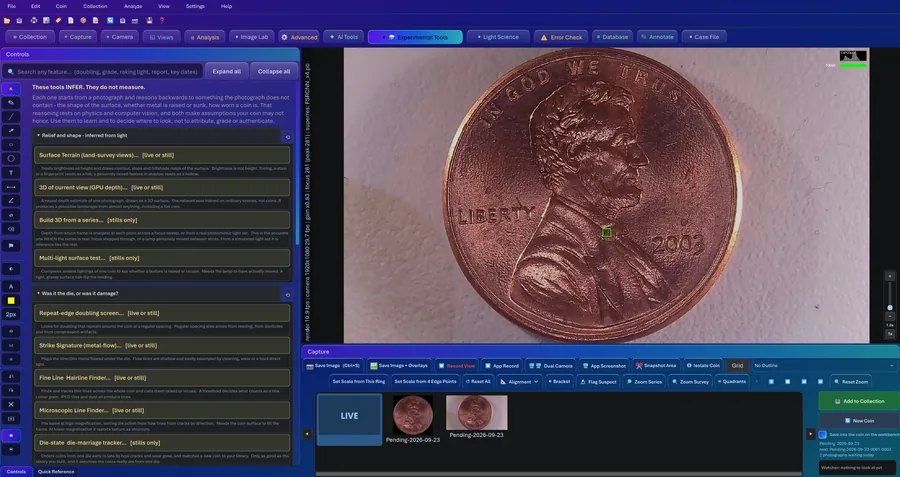The width and height of the screenshot is (900, 477).
Task: Switch to the Case File tab
Action: pyautogui.click(x=704, y=37)
